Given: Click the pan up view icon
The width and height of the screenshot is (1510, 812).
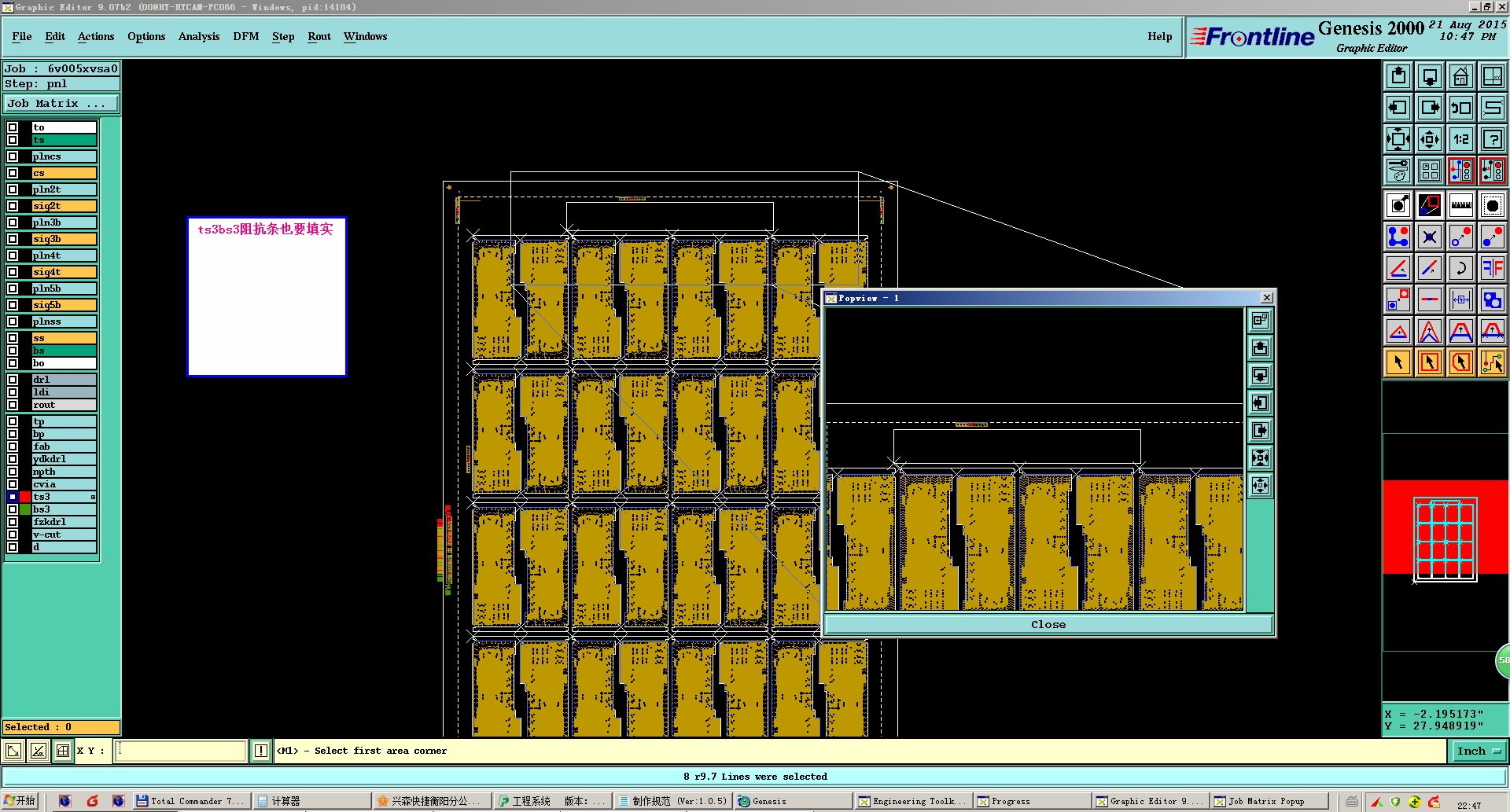Looking at the screenshot, I should click(x=1398, y=76).
